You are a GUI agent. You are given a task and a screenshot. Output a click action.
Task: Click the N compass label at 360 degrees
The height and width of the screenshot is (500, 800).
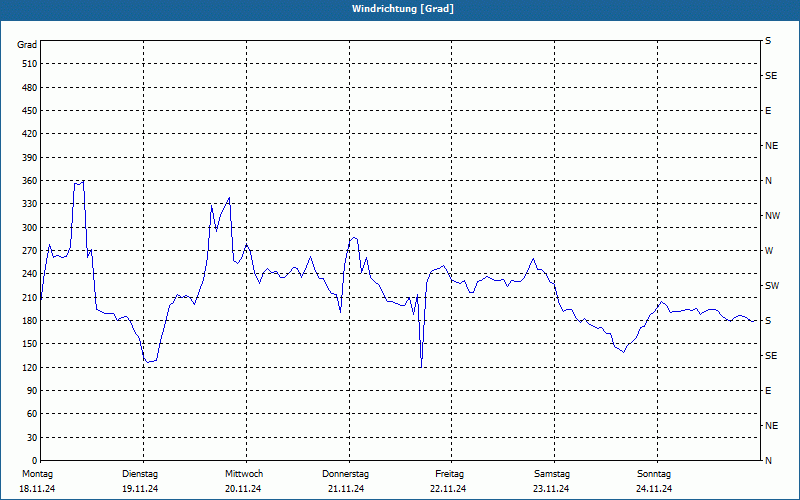pos(768,181)
